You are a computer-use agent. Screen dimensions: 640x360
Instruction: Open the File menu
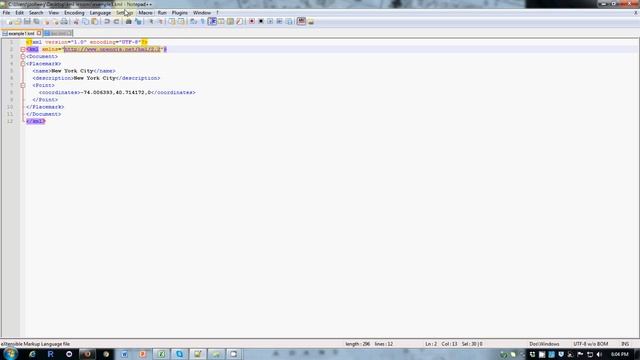(6, 13)
